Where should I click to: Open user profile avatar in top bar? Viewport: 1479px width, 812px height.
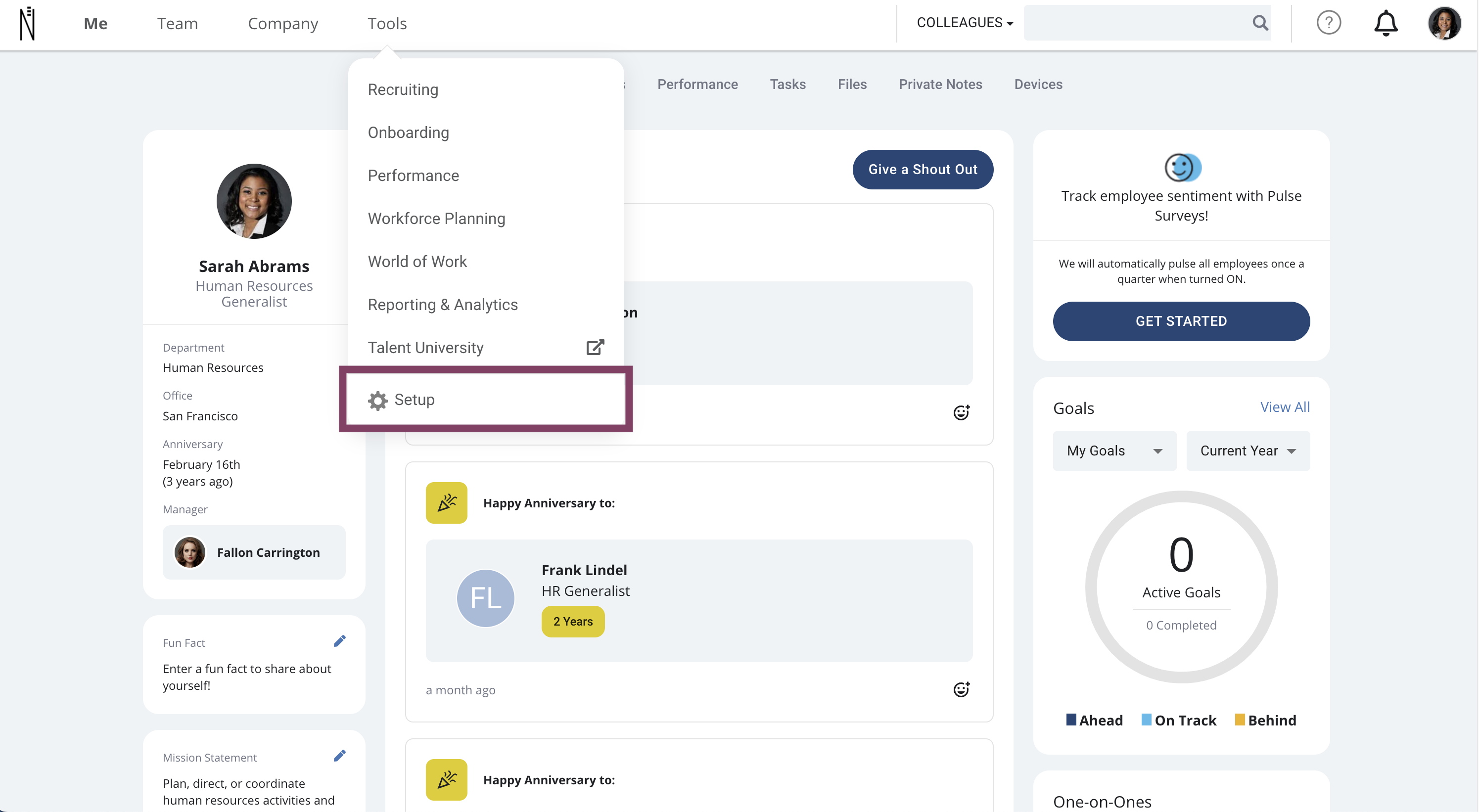point(1444,23)
